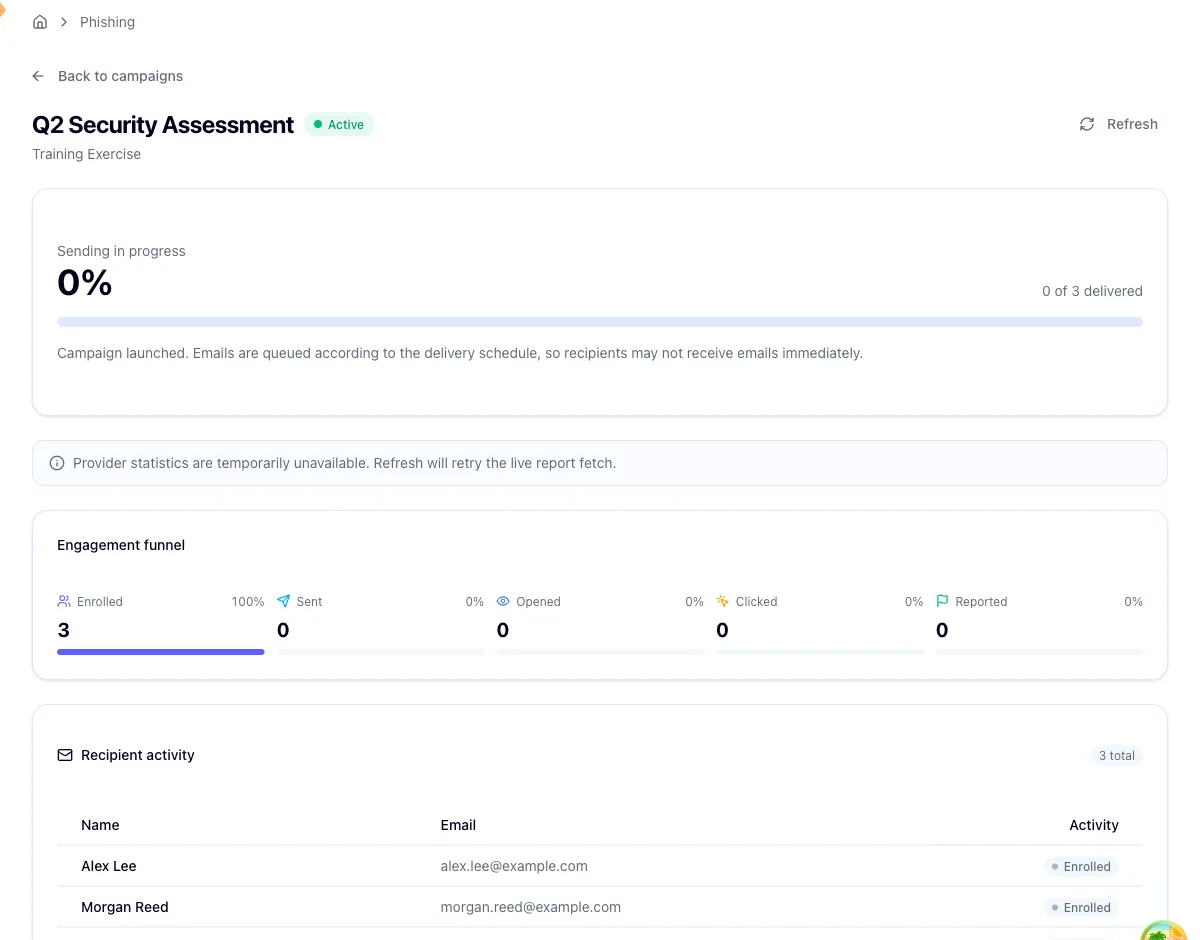Click the Sent funnel bar

[x=380, y=652]
